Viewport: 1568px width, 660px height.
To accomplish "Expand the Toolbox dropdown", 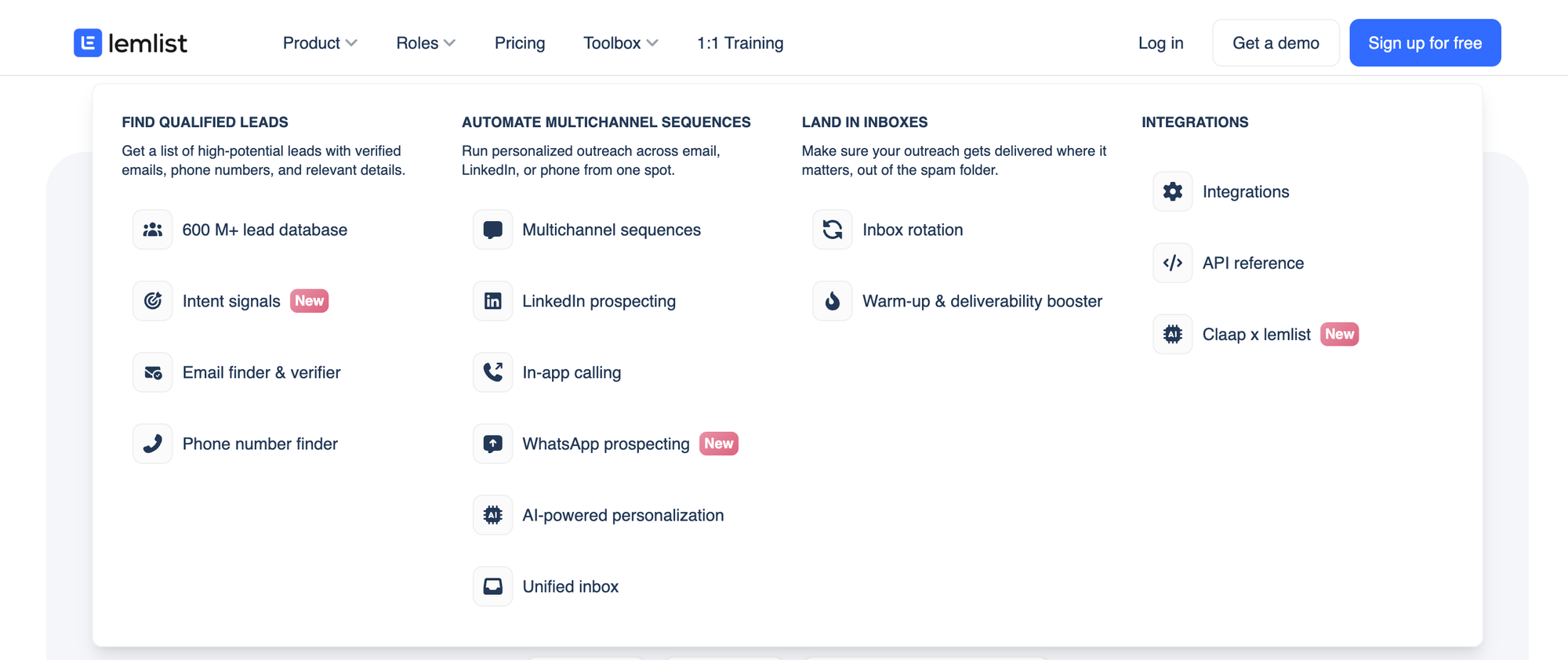I will tap(620, 43).
